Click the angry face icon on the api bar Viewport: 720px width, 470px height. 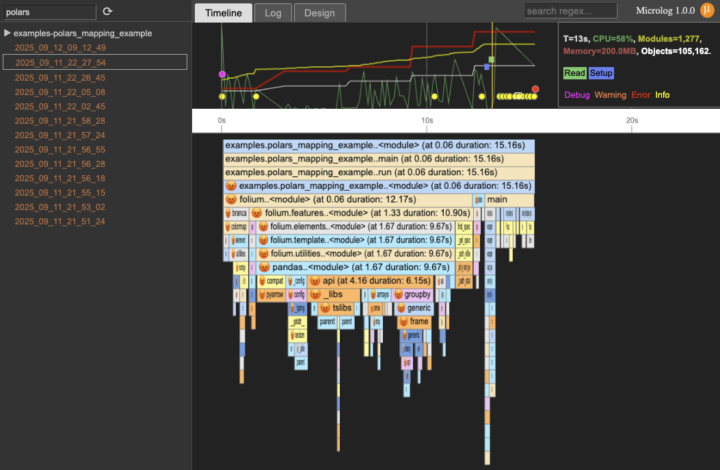(x=315, y=280)
